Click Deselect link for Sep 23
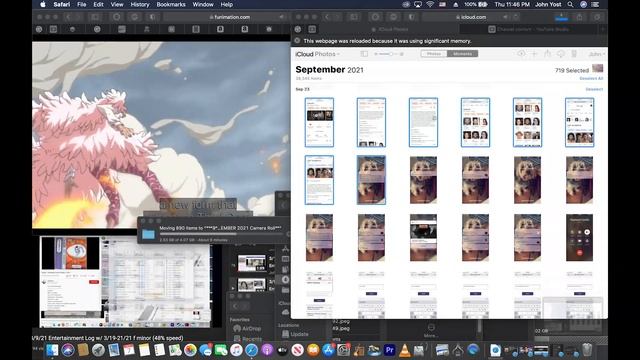 click(x=594, y=89)
